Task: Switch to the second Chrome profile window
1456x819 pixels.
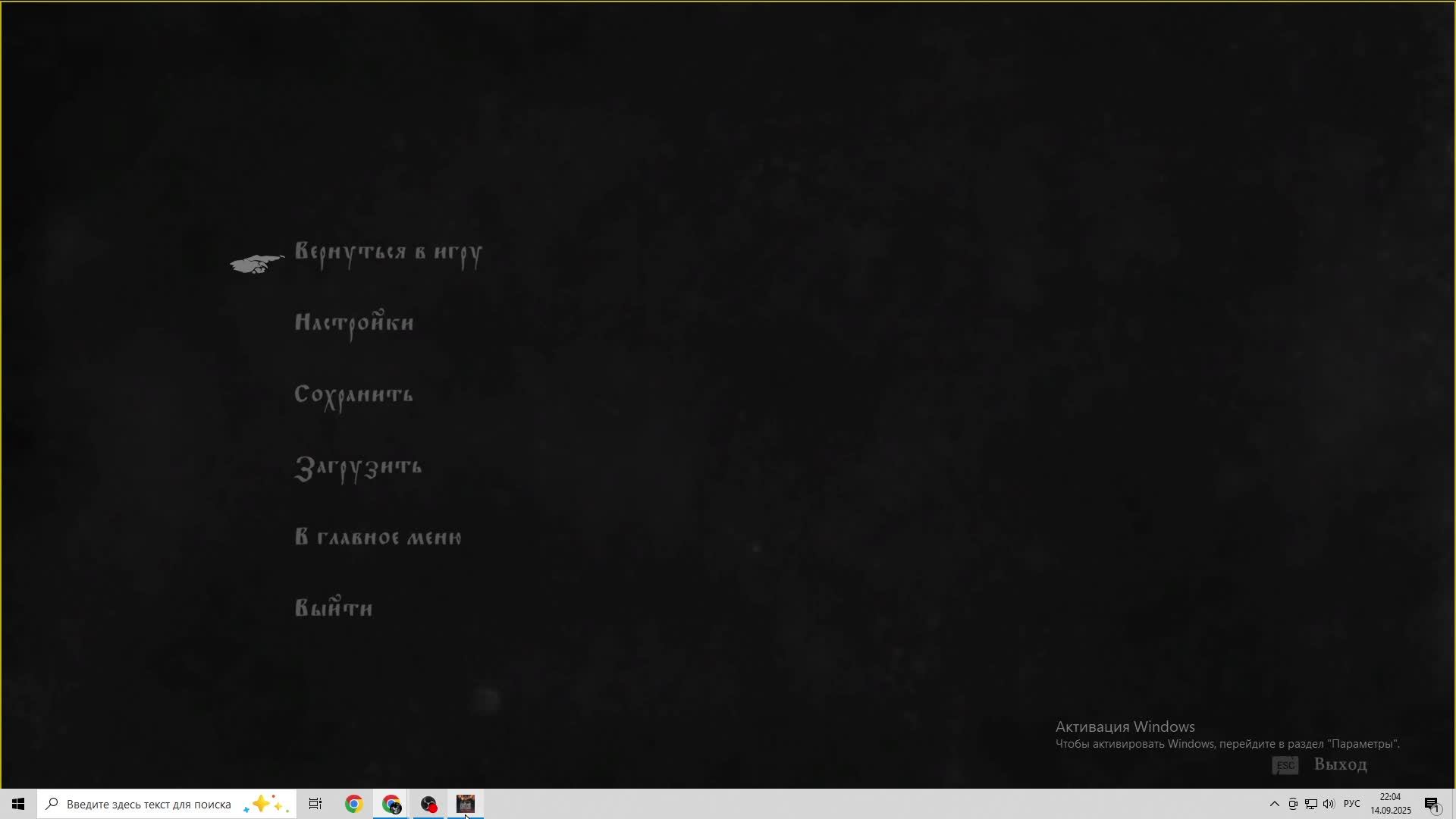Action: tap(391, 804)
